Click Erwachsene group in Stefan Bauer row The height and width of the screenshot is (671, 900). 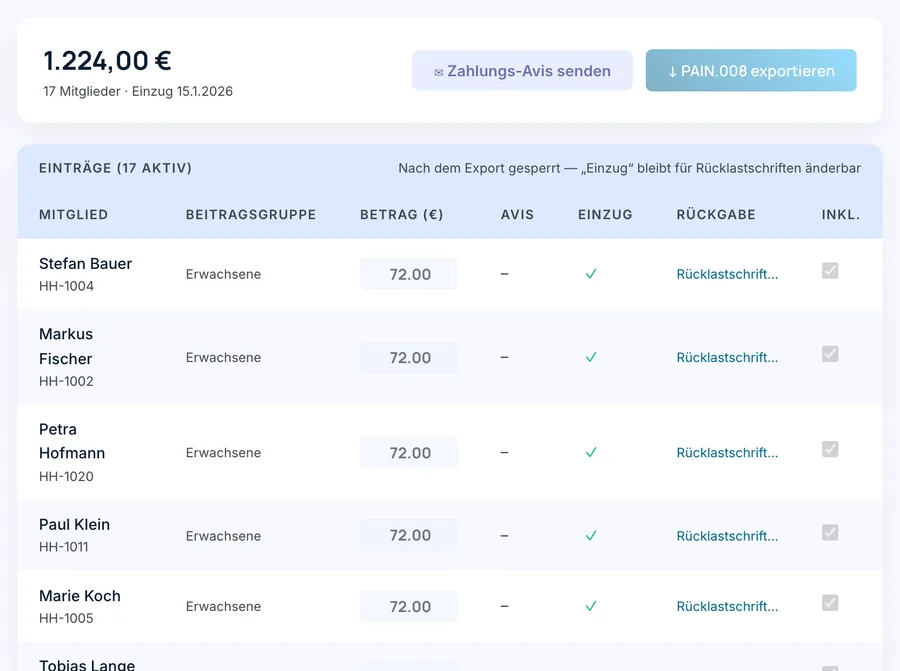pos(223,274)
